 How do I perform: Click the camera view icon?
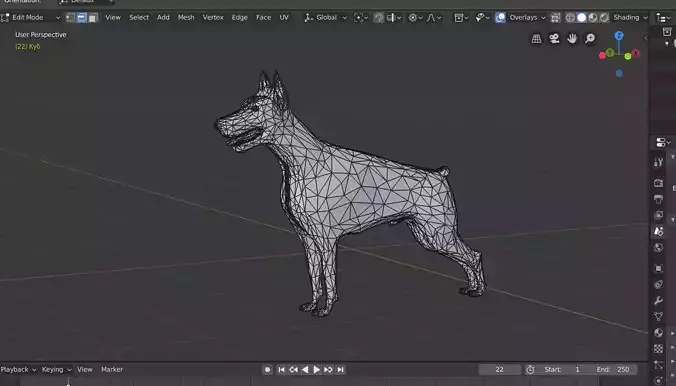click(554, 39)
